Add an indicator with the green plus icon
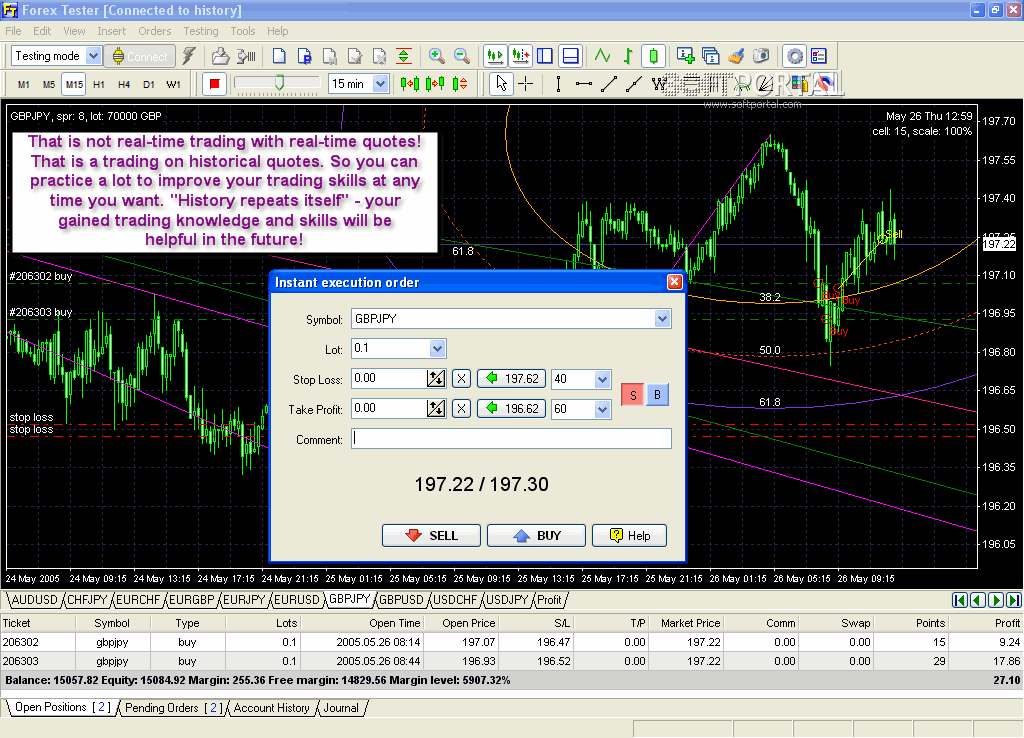Viewport: 1024px width, 738px height. point(685,56)
